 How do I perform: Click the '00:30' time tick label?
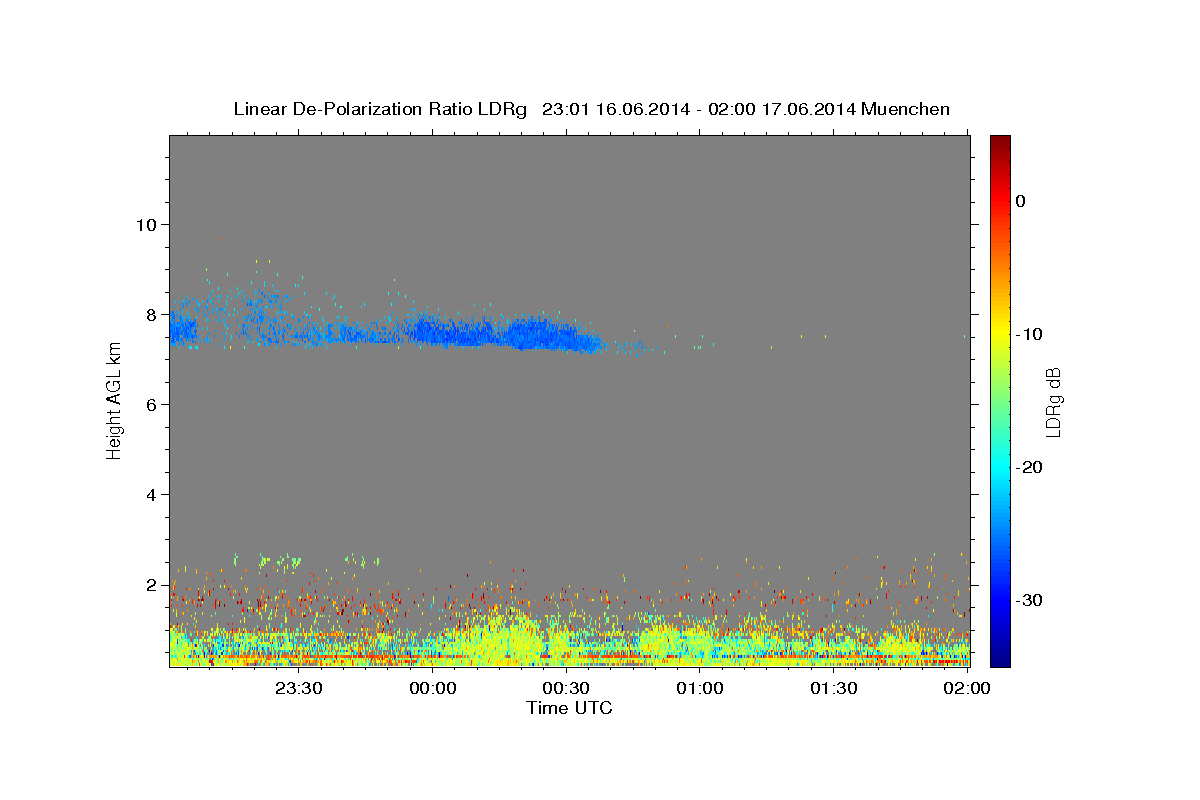566,688
